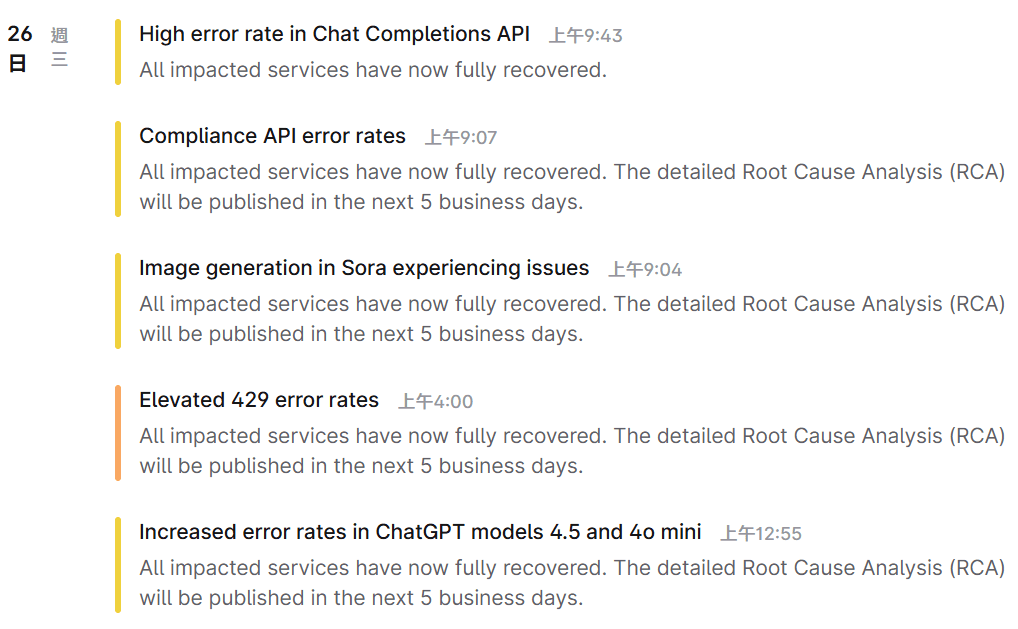Viewport: 1018px width, 629px height.
Task: Click the 上午9:04 timestamp
Action: pyautogui.click(x=645, y=269)
